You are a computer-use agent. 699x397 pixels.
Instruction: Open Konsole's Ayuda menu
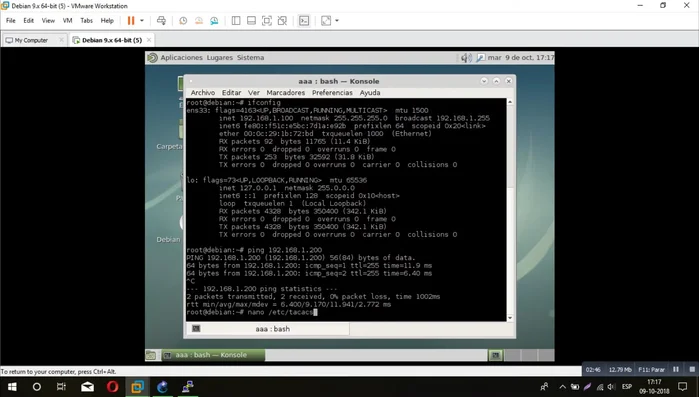coord(370,93)
